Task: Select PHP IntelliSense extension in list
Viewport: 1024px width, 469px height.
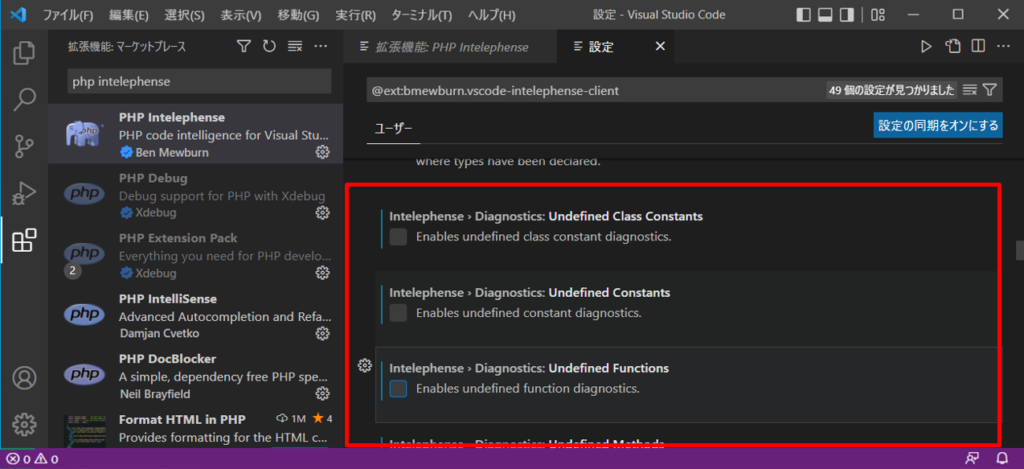Action: 195,315
